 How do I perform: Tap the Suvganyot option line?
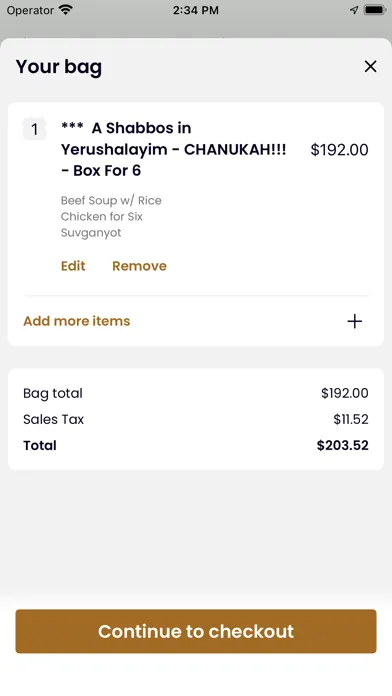coord(91,233)
